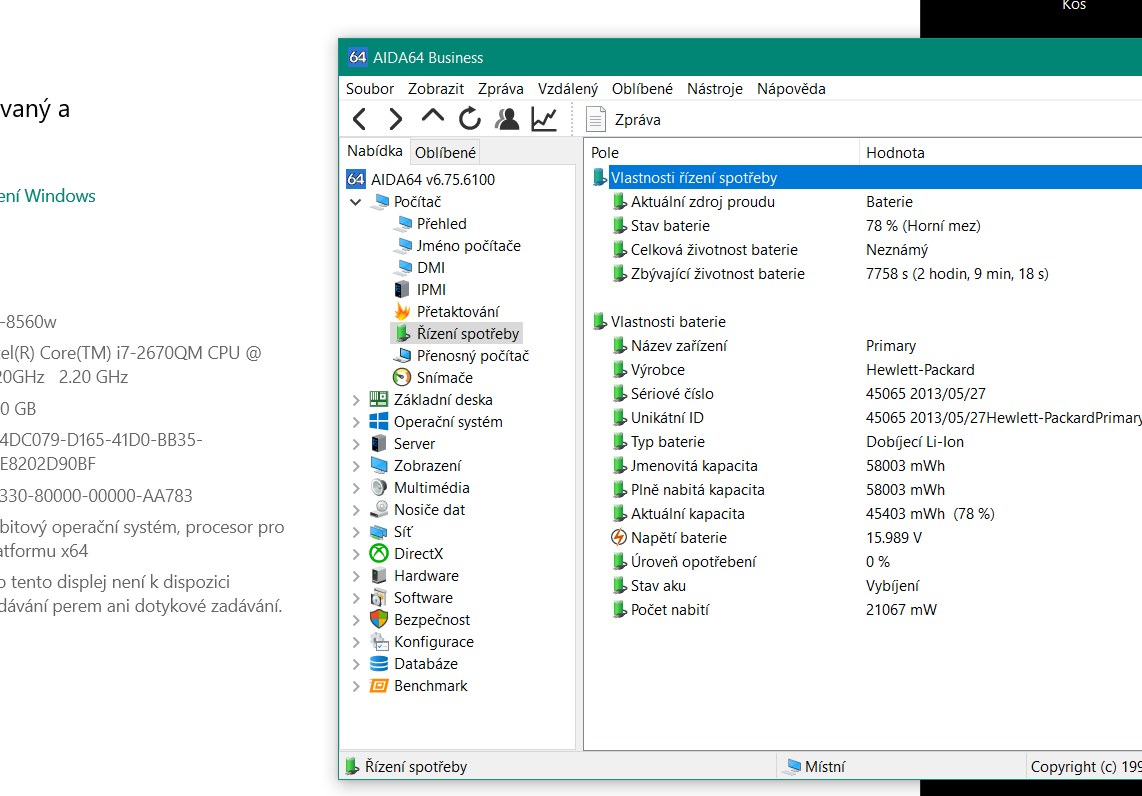Select Přenosný počítač in the tree

[x=472, y=356]
